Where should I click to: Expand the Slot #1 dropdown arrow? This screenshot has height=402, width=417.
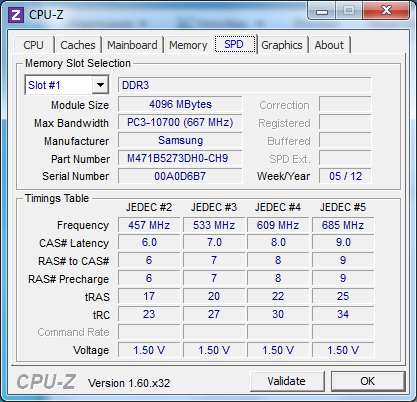(100, 85)
